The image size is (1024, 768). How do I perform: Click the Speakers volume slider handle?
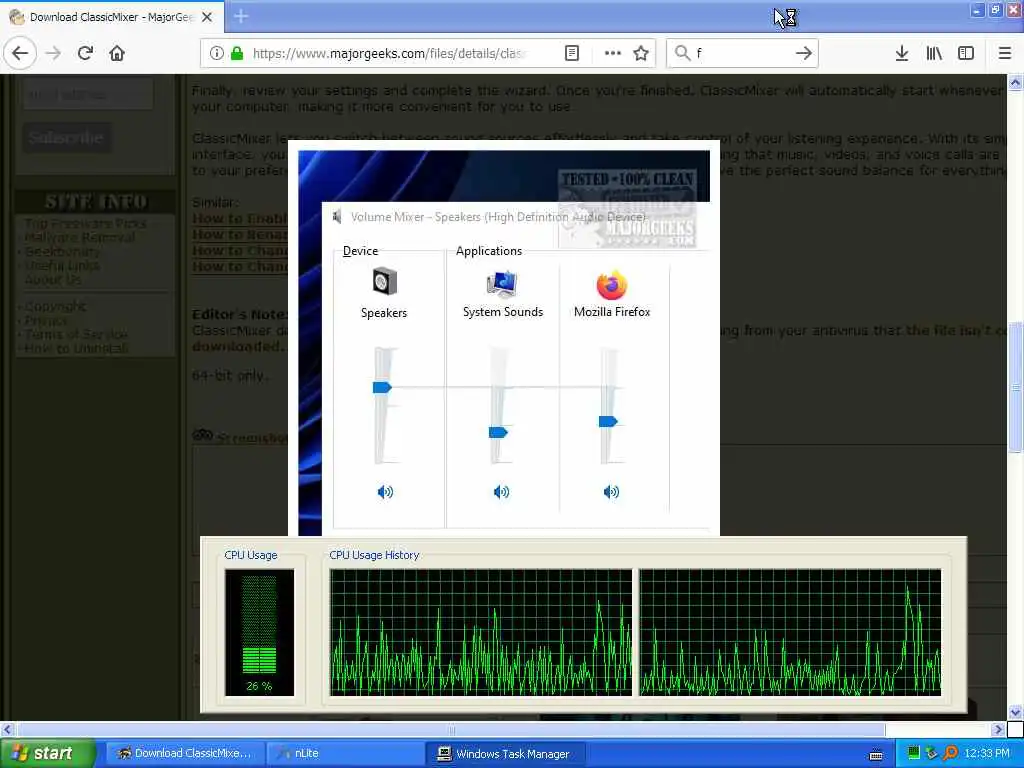382,387
